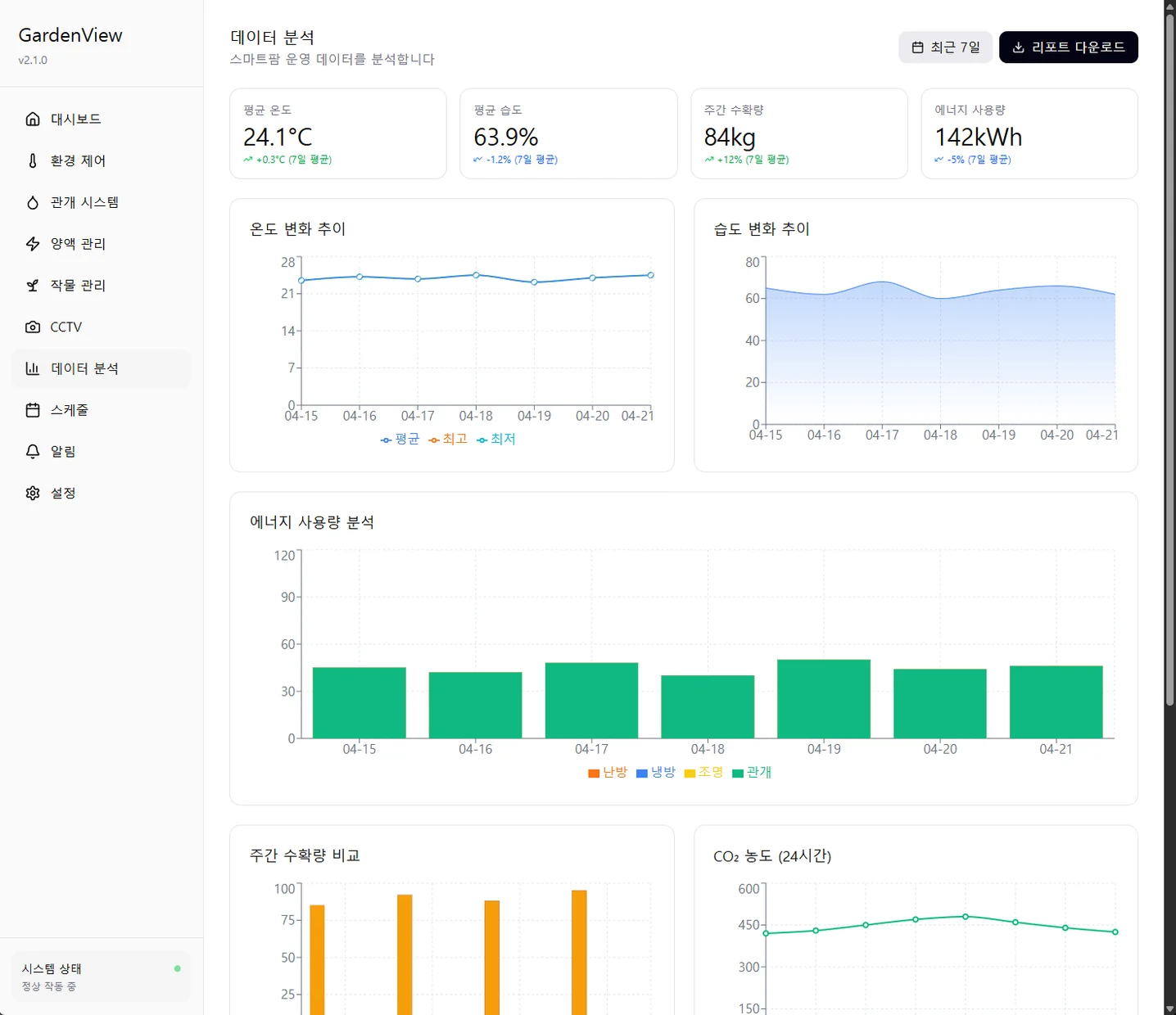Click the download icon in 리포트 다운로드
This screenshot has height=1015, width=1176.
(1019, 47)
